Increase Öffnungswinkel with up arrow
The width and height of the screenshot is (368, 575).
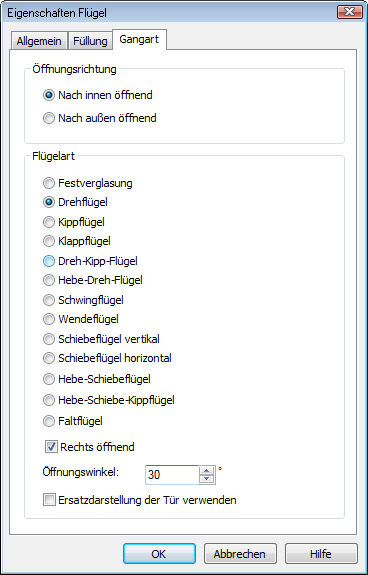207,471
